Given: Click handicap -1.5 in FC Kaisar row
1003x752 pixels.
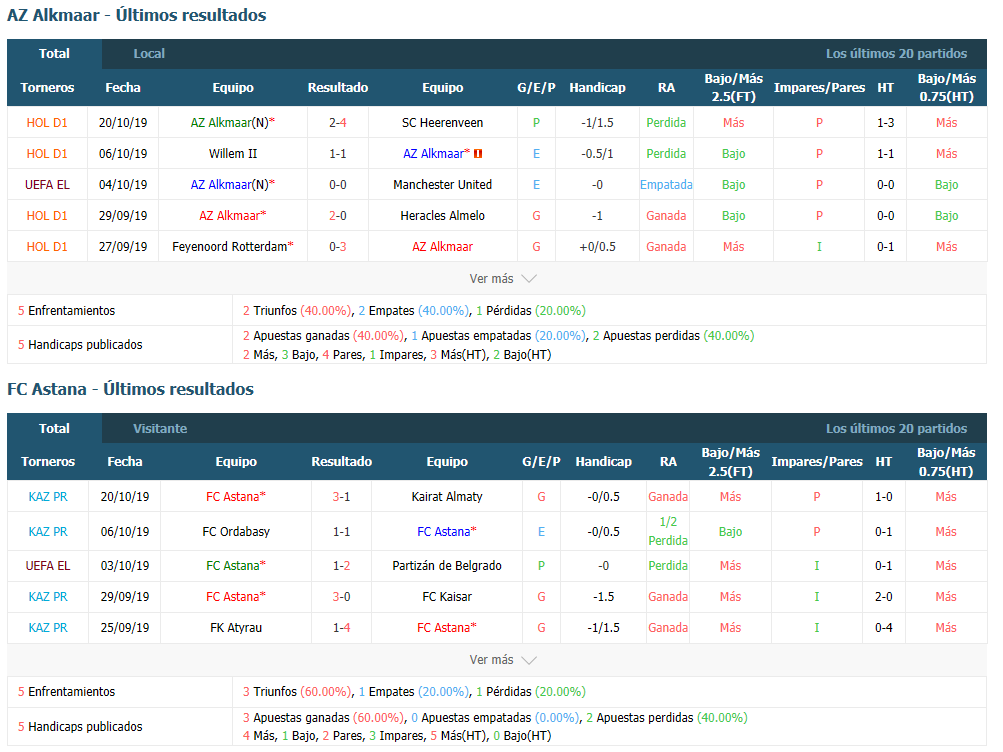Looking at the screenshot, I should pyautogui.click(x=603, y=597).
